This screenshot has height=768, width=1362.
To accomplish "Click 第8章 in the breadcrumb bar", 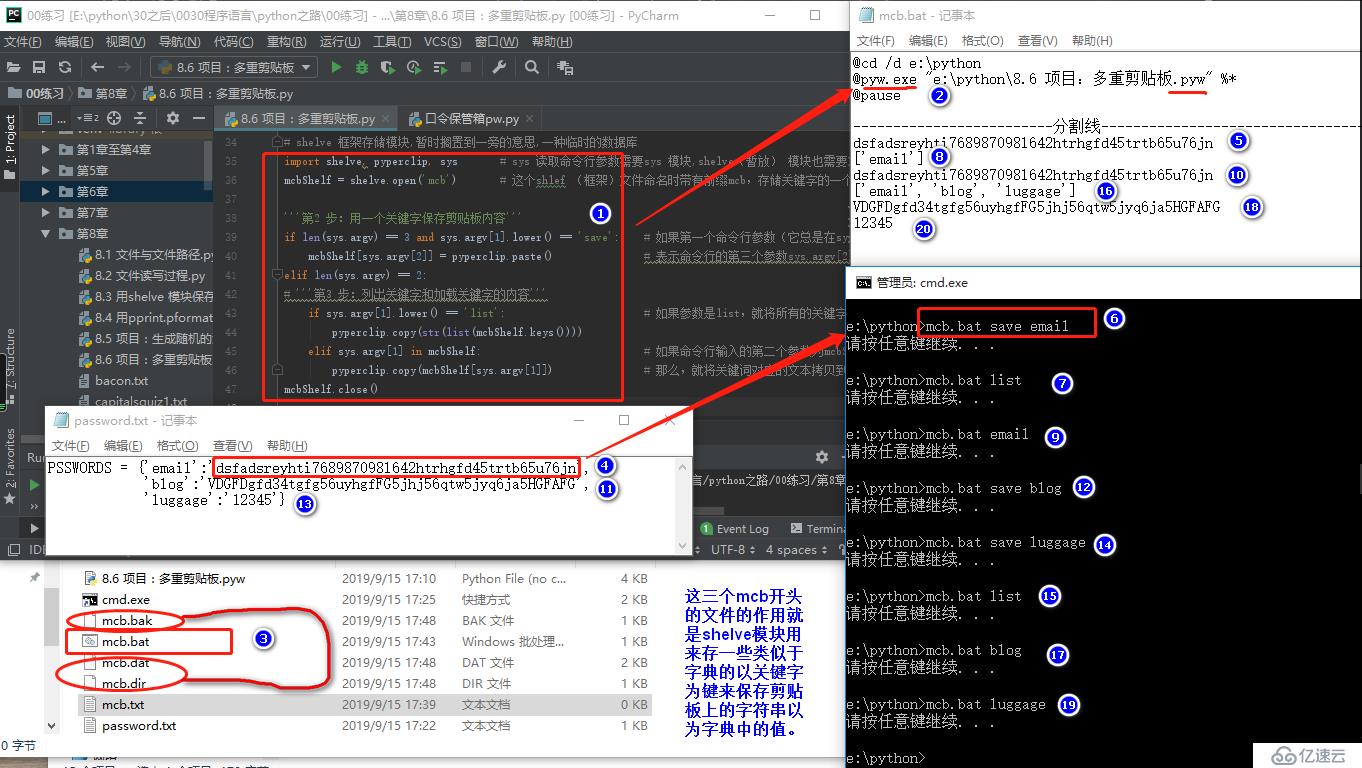I will pos(103,93).
